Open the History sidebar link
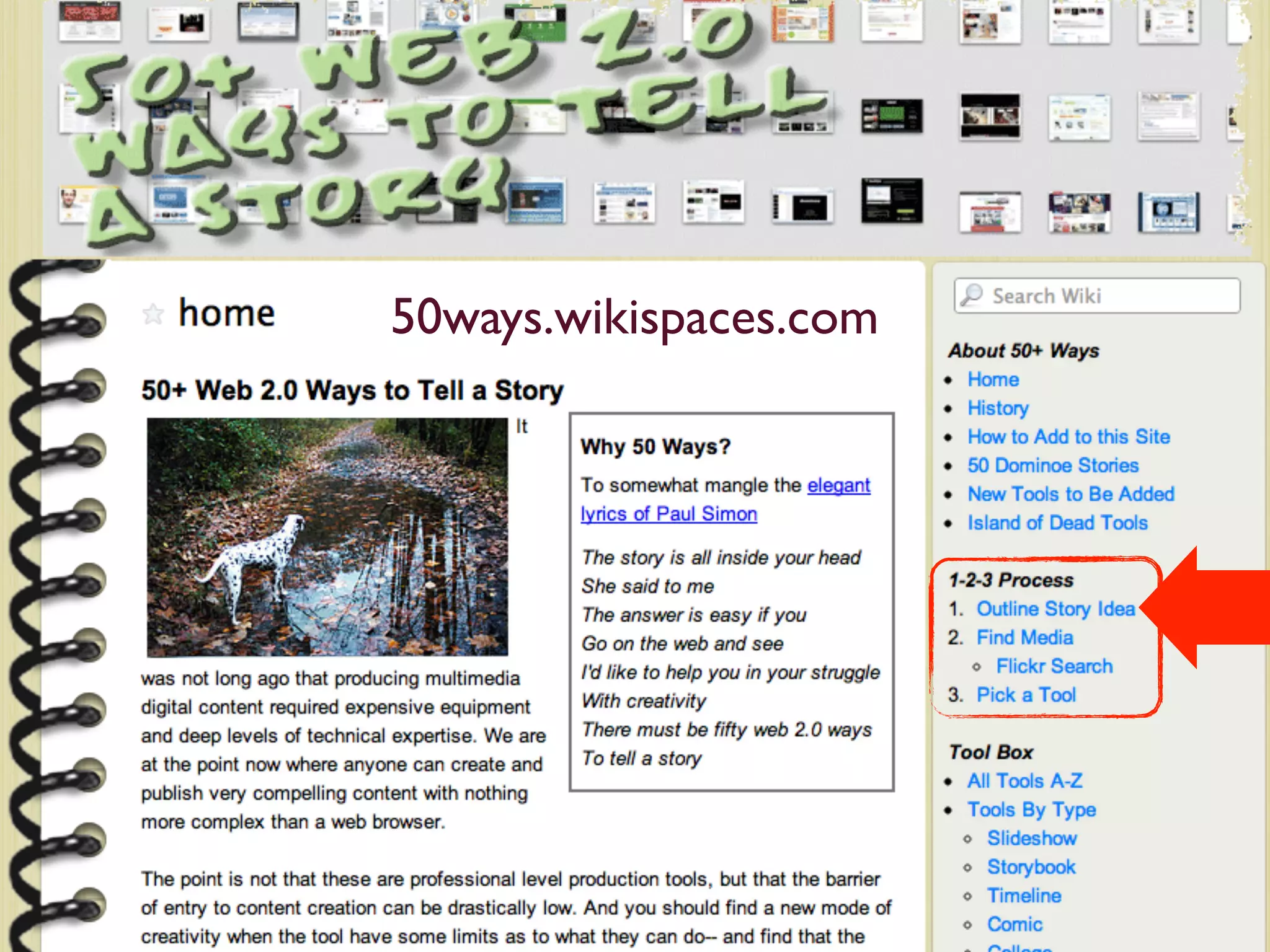 (x=998, y=408)
